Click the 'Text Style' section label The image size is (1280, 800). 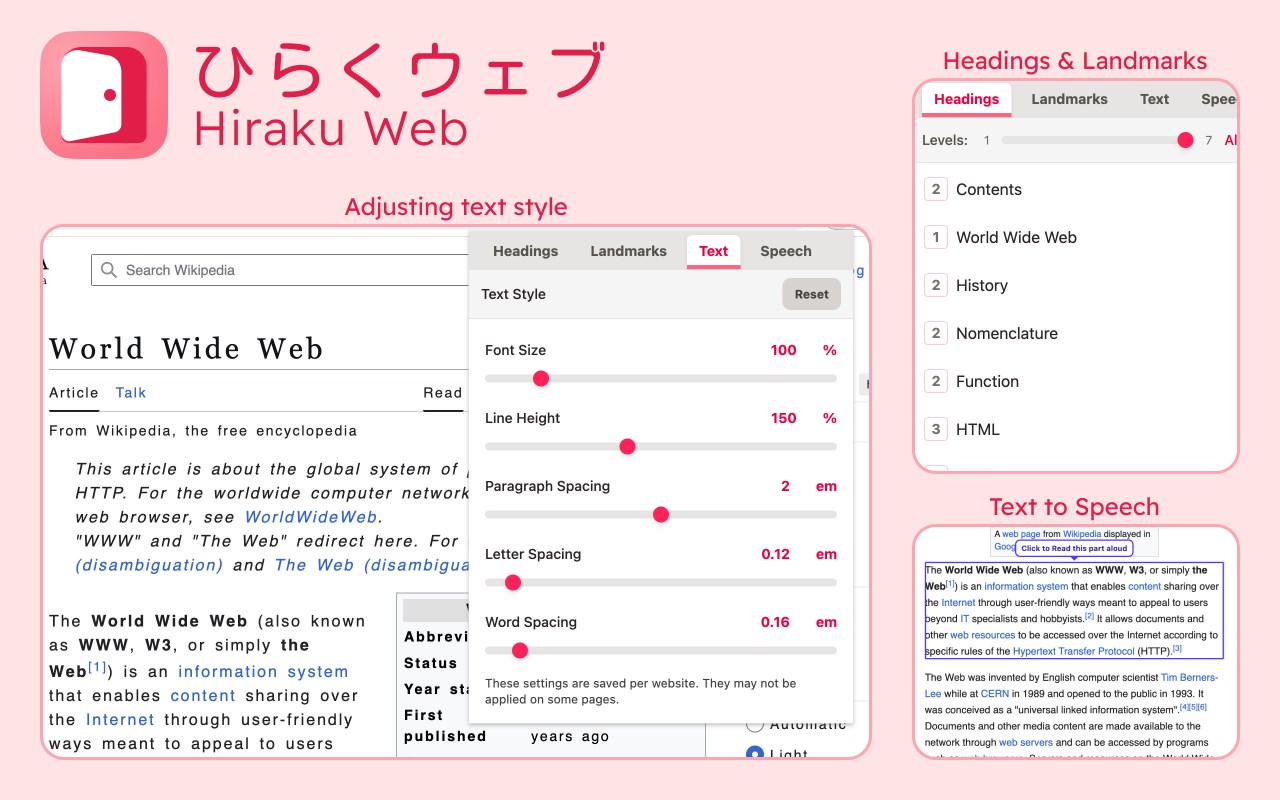point(513,294)
